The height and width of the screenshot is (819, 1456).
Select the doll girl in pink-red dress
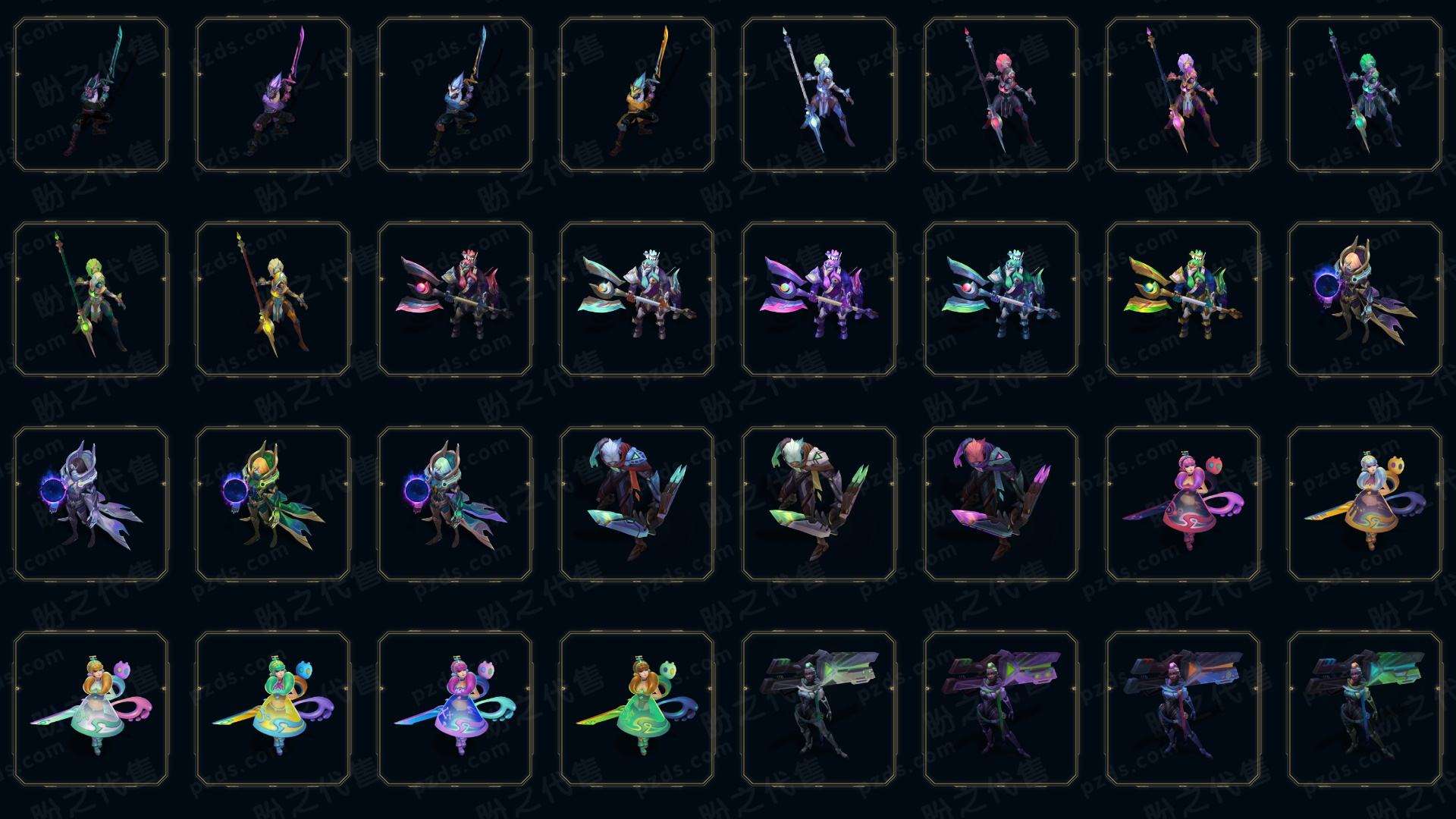coord(1183,504)
